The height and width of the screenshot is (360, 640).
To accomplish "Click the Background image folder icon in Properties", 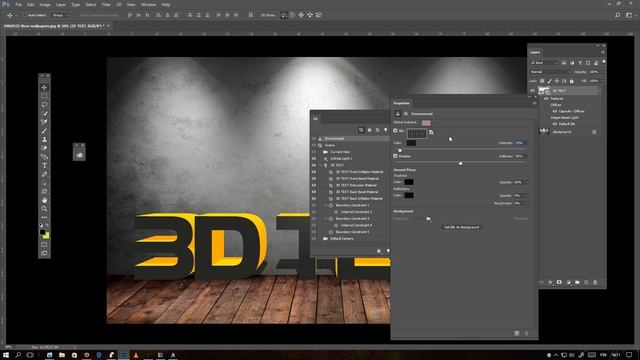I will point(428,219).
